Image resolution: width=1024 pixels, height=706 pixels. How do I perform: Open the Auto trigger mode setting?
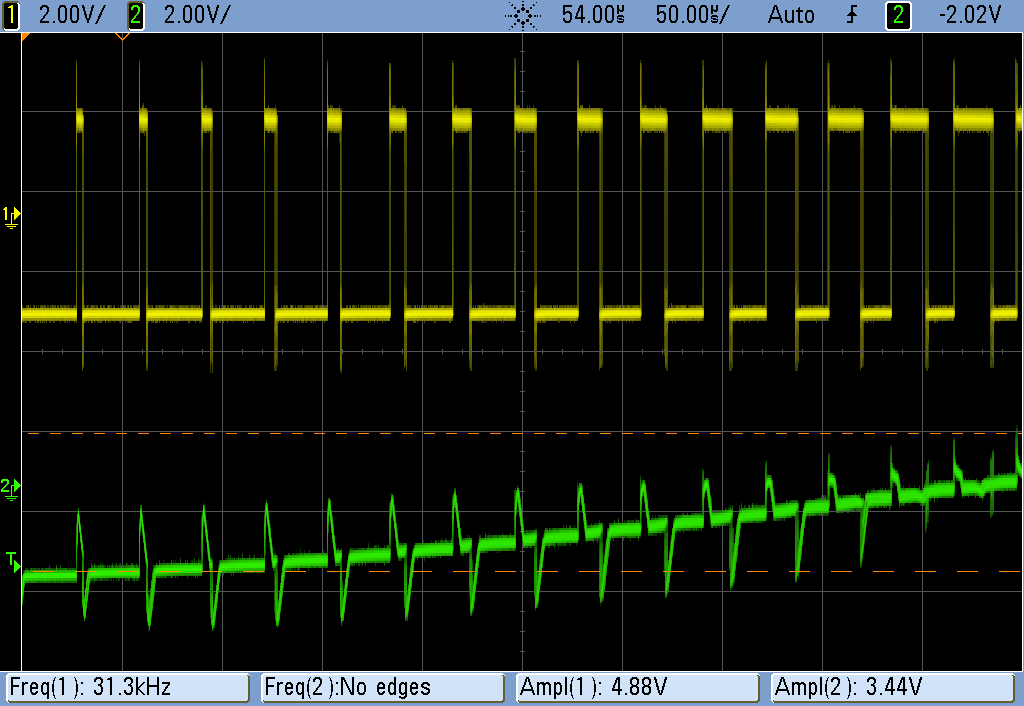tap(791, 14)
